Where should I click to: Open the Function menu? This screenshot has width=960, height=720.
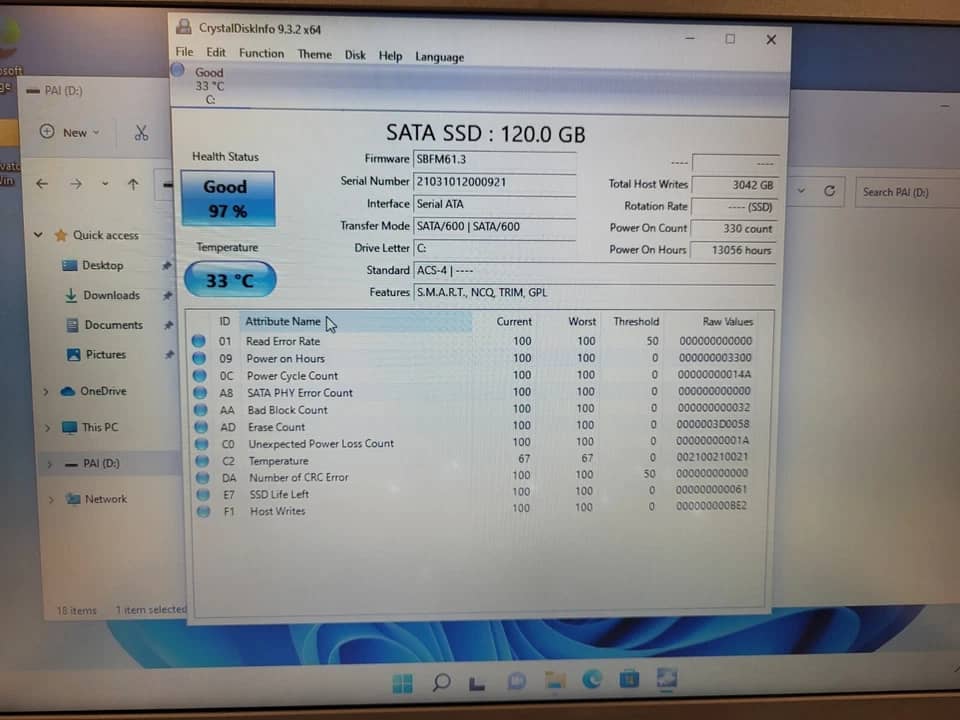(x=261, y=53)
